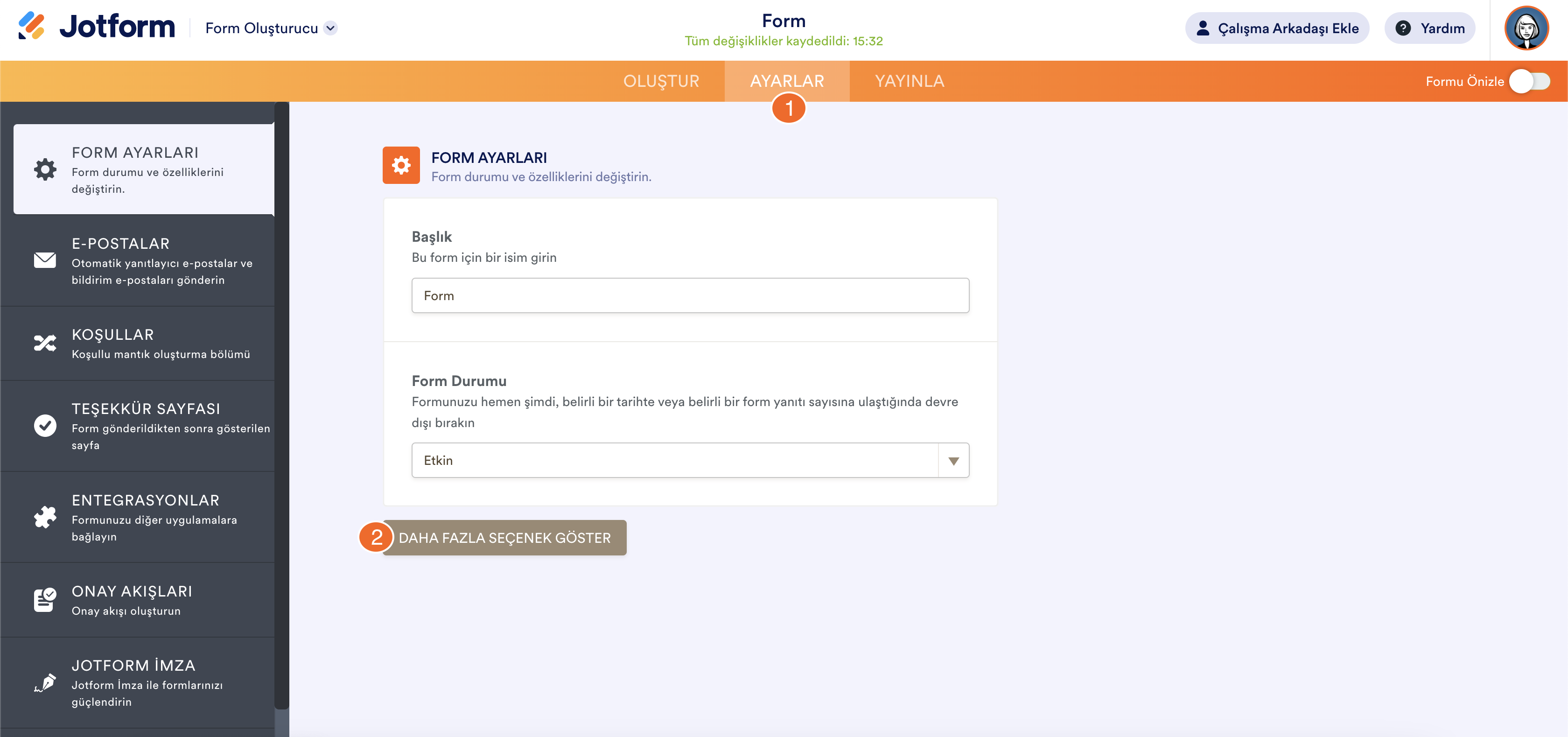The width and height of the screenshot is (1568, 737).
Task: Click the Jotform İmza pen icon
Action: point(45,683)
